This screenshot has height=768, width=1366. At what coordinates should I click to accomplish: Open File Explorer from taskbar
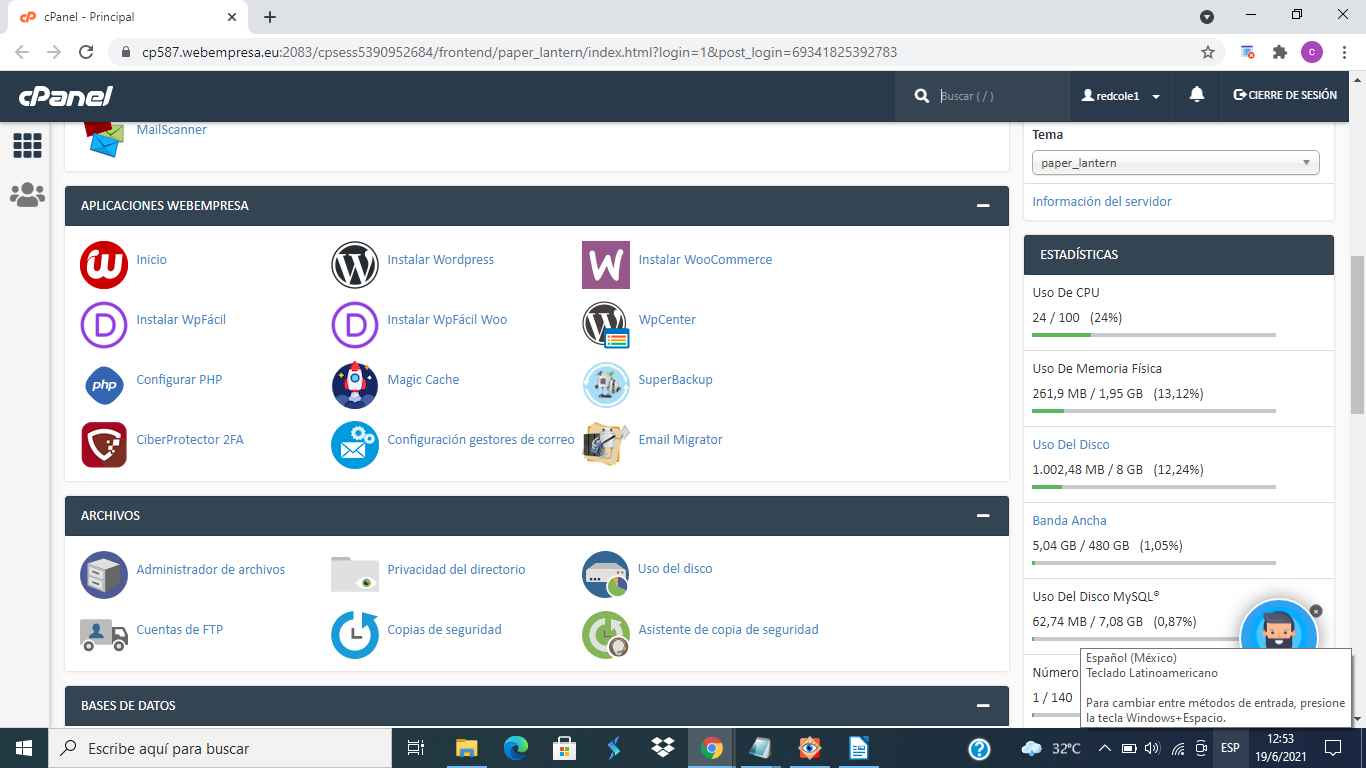click(466, 748)
